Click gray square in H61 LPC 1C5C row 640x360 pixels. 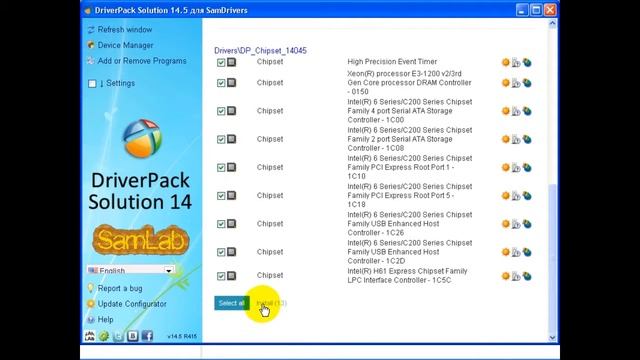coord(231,276)
